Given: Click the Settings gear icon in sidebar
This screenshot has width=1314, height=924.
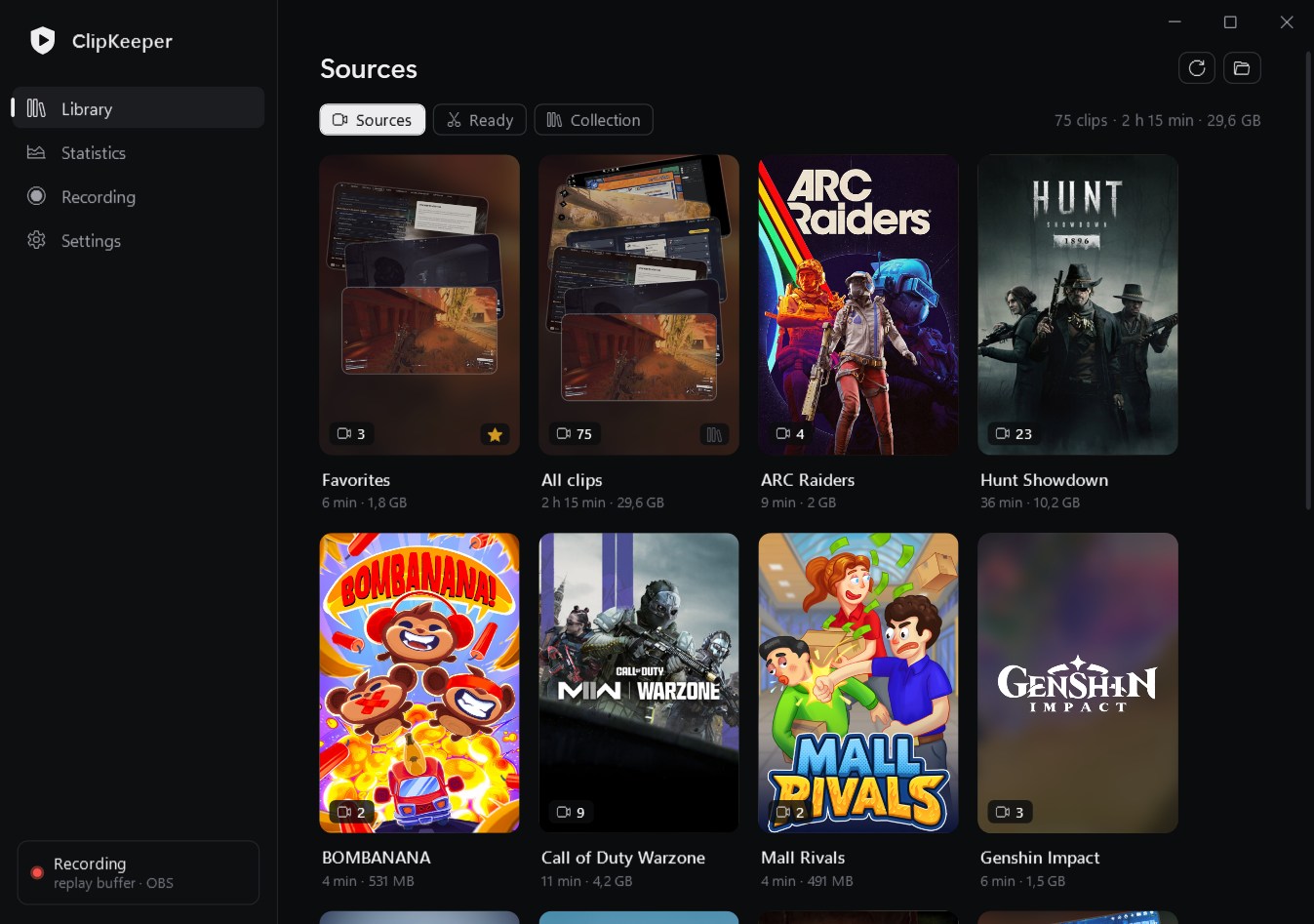Looking at the screenshot, I should pyautogui.click(x=36, y=240).
